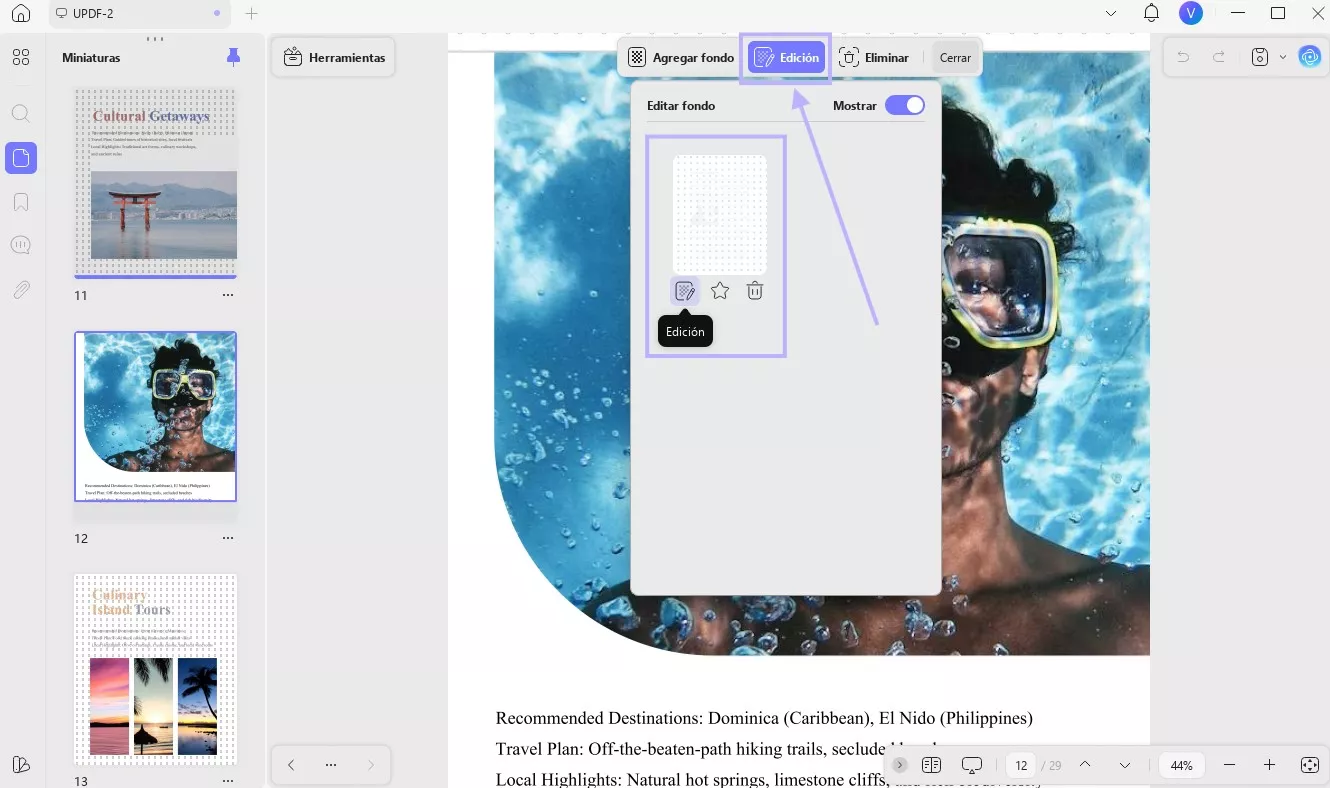The height and width of the screenshot is (788, 1330).
Task: Pin the Miniaturas panel
Action: tap(233, 57)
